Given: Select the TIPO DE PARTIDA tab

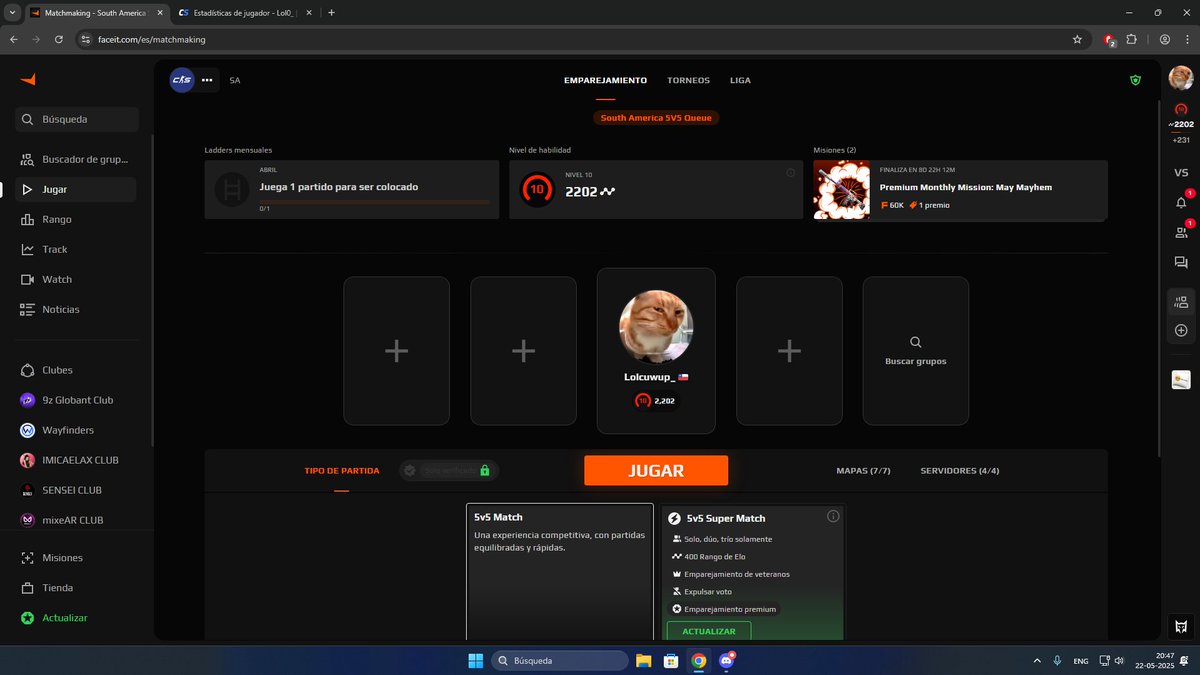Looking at the screenshot, I should coord(342,470).
